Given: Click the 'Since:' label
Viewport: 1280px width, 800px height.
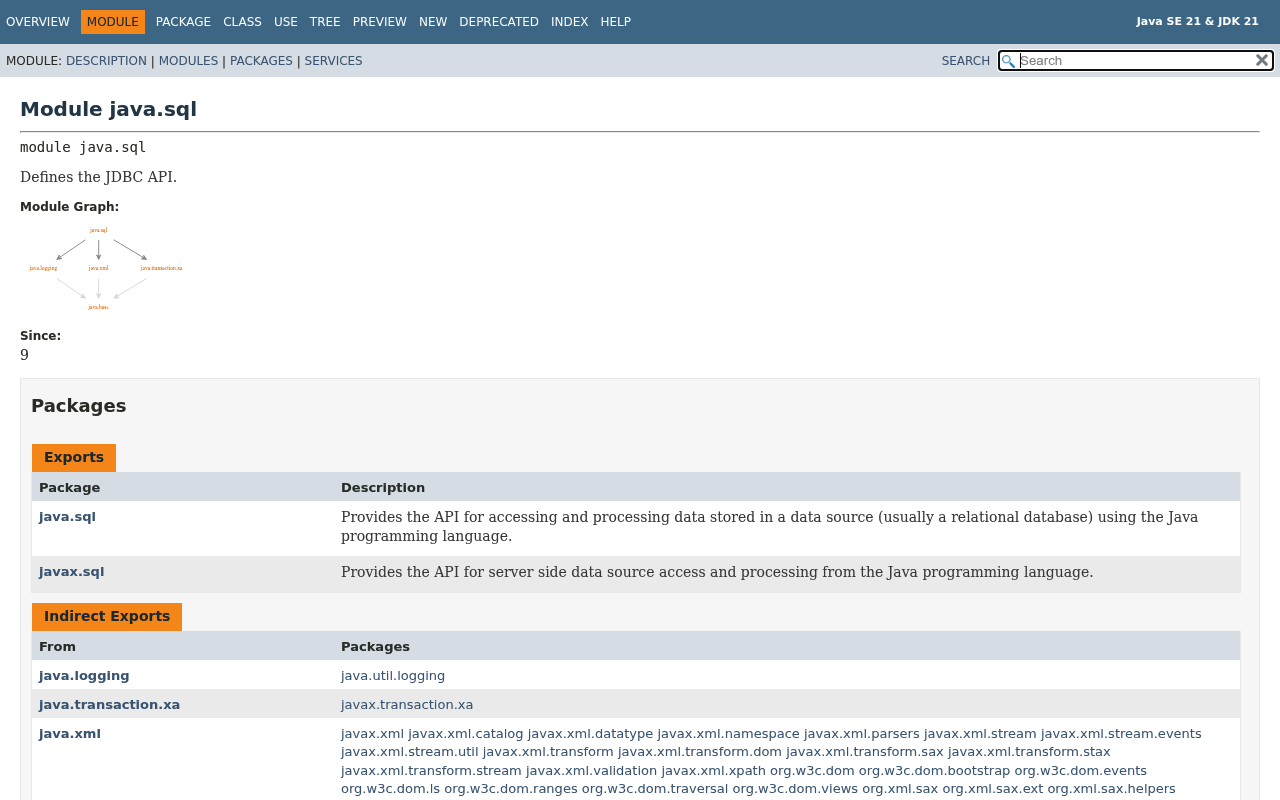Looking at the screenshot, I should click(40, 336).
